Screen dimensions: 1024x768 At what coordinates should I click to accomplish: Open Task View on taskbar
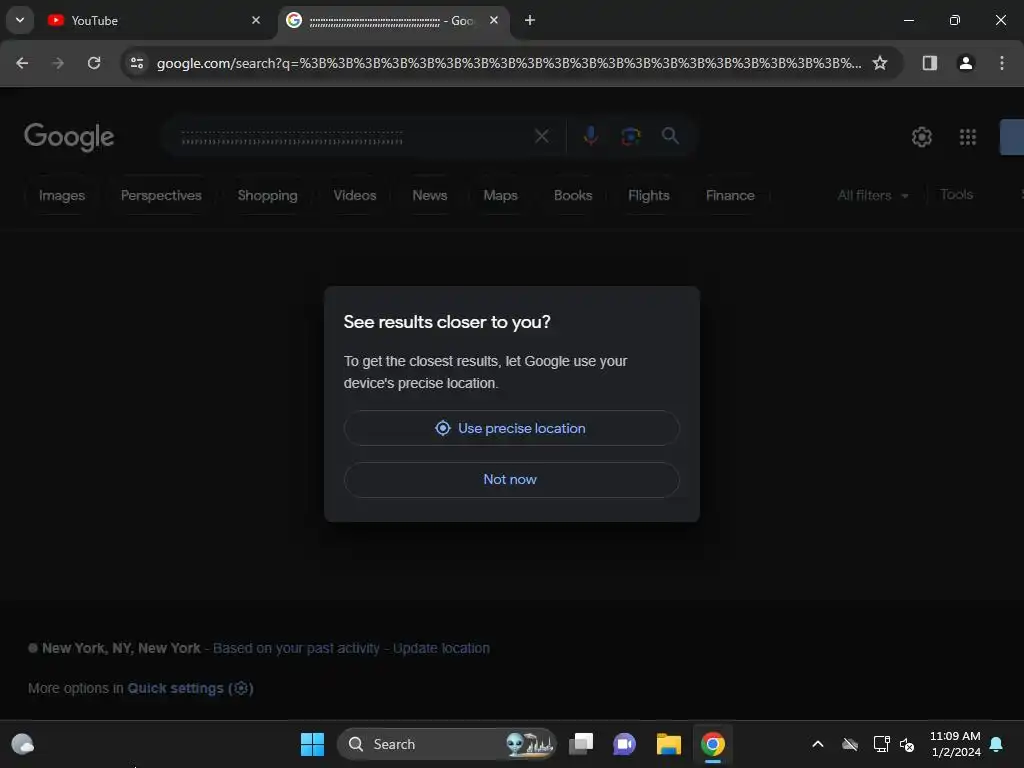pyautogui.click(x=581, y=744)
